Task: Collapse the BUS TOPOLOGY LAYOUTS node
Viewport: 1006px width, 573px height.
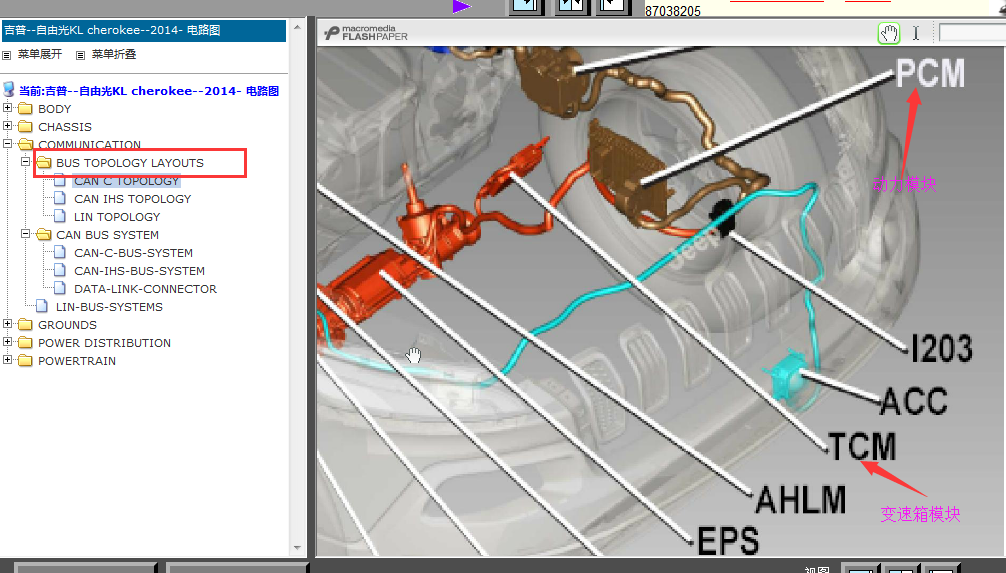Action: [x=26, y=162]
